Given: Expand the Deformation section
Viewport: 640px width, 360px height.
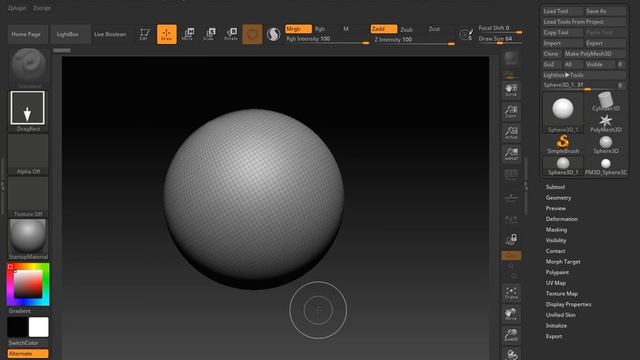Looking at the screenshot, I should (x=562, y=219).
